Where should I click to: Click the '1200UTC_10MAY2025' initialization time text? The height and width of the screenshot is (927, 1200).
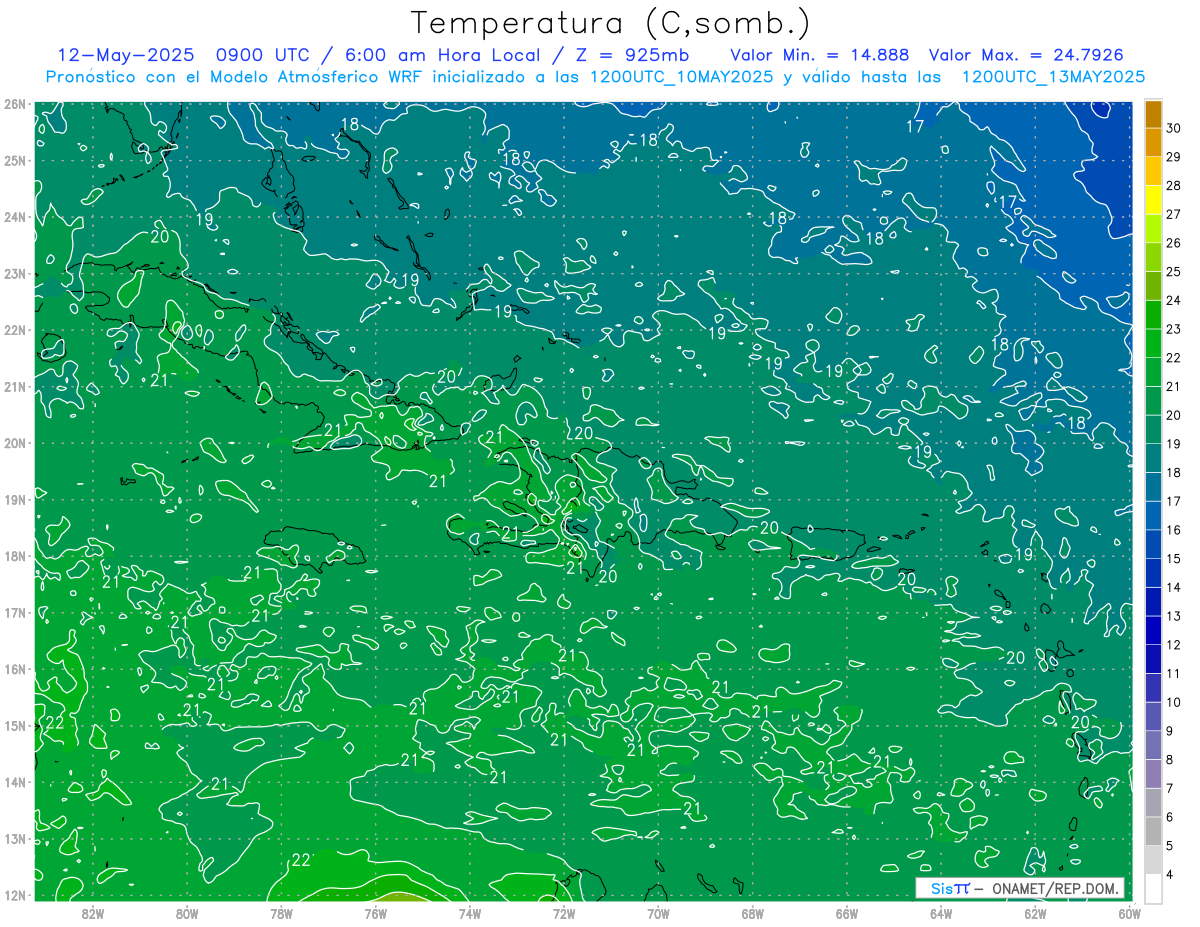pyautogui.click(x=681, y=77)
